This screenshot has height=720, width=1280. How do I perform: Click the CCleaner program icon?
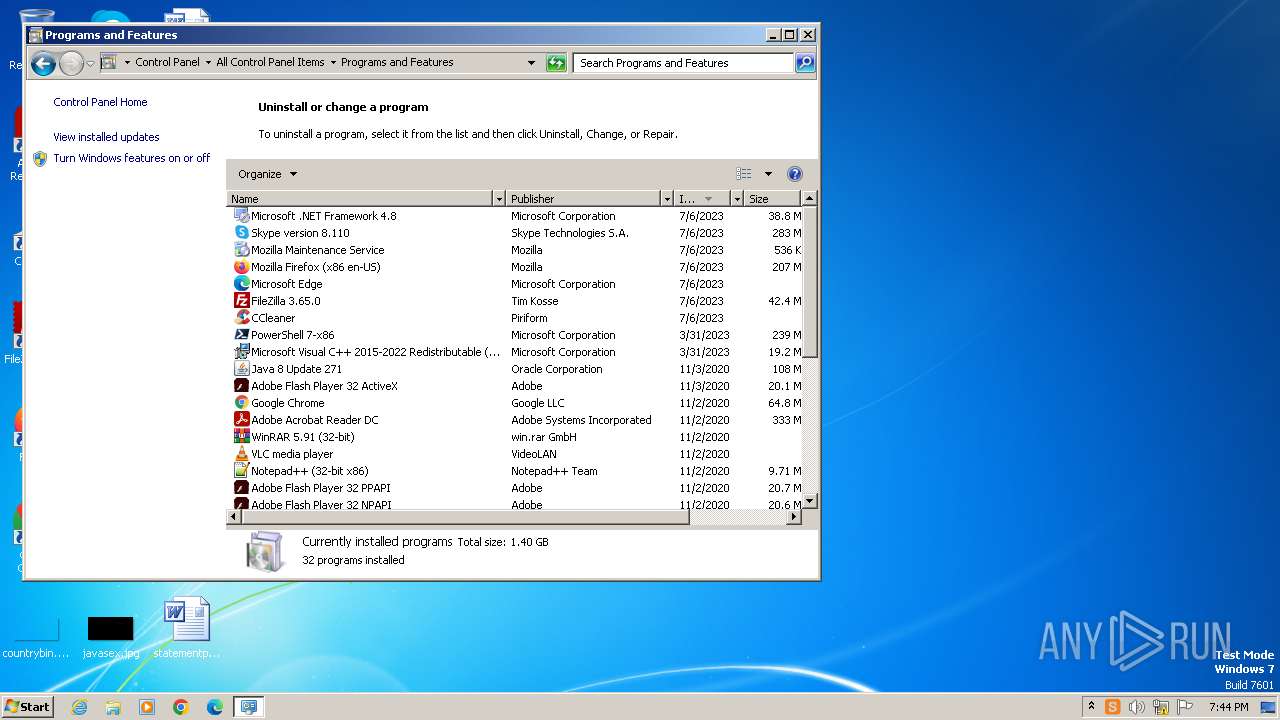pyautogui.click(x=241, y=317)
